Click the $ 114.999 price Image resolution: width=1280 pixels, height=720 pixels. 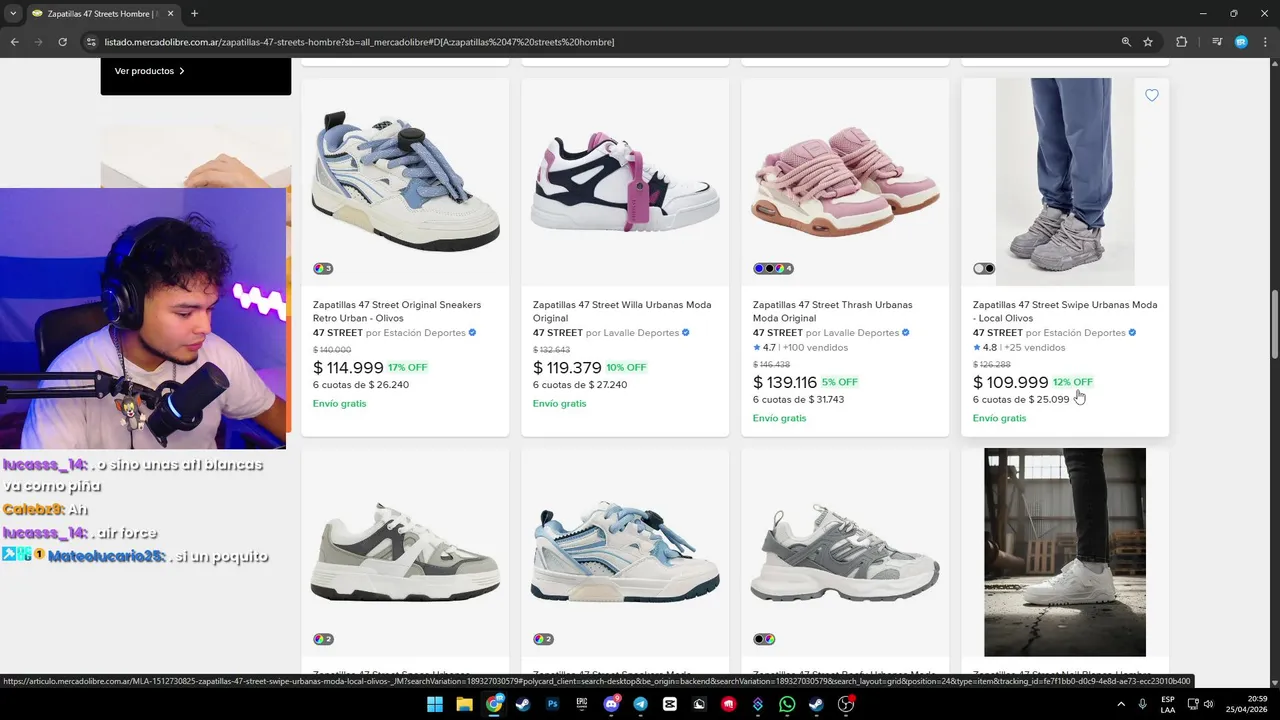coord(348,368)
